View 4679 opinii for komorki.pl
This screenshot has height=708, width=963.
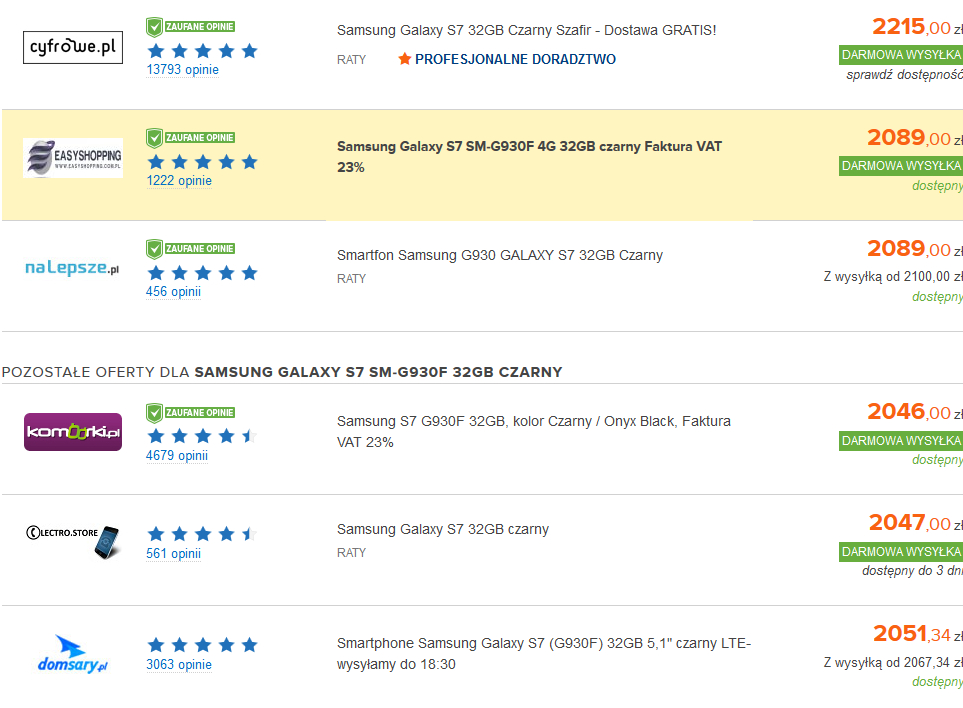(x=177, y=456)
